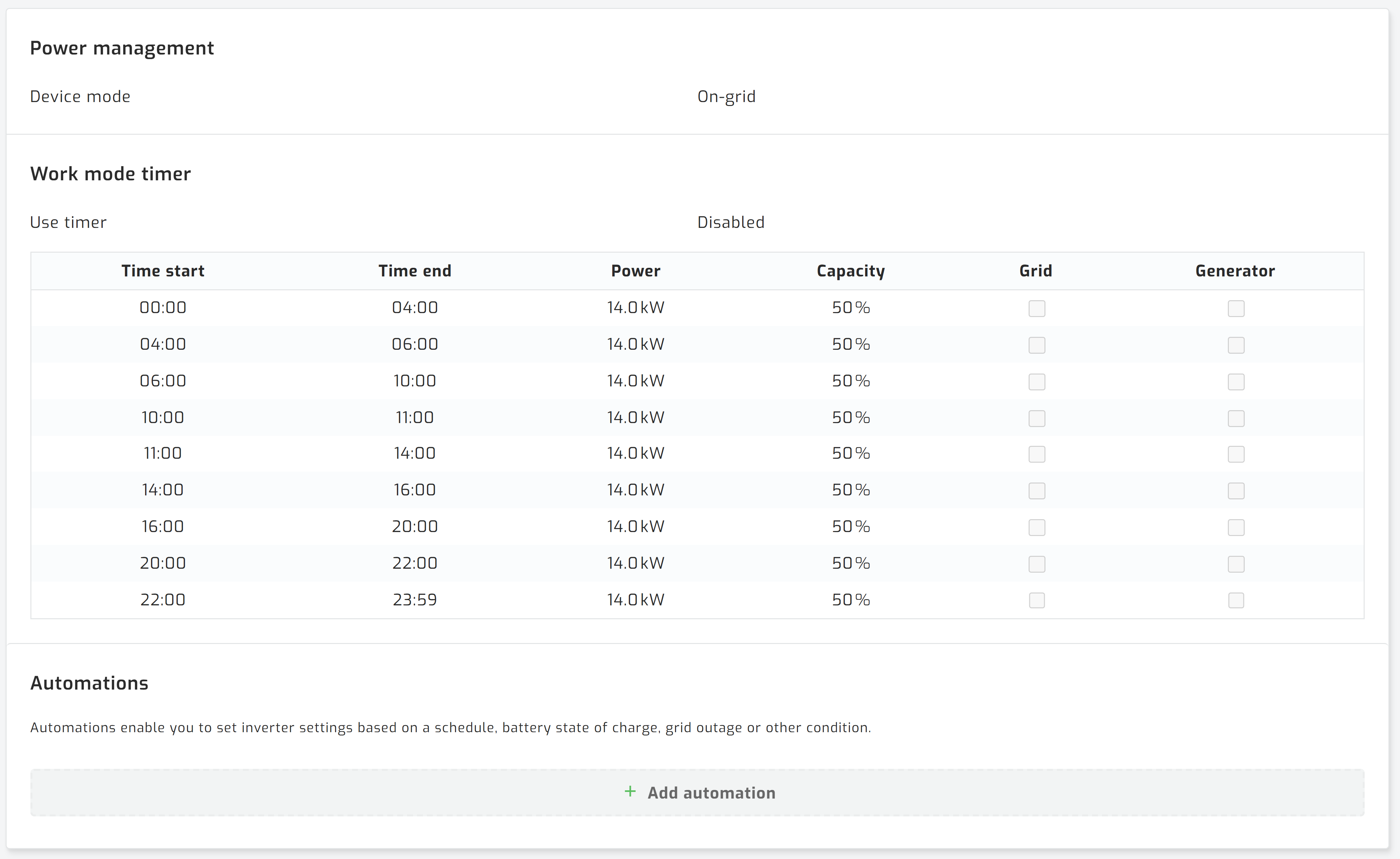Click the Work mode timer heading
Image resolution: width=1400 pixels, height=859 pixels.
(x=110, y=174)
